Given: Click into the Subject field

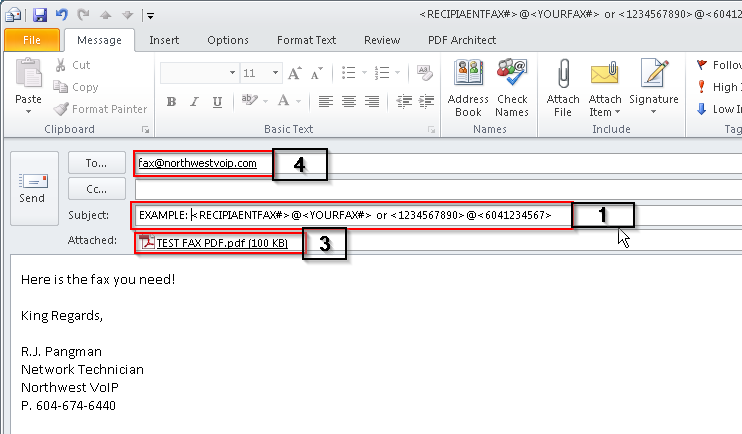Looking at the screenshot, I should (438, 215).
